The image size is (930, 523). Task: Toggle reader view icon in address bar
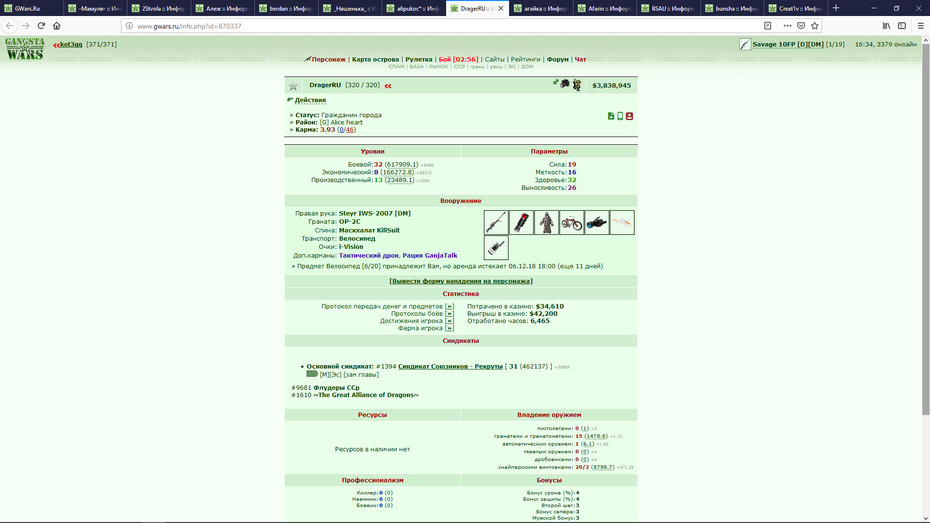click(x=767, y=25)
